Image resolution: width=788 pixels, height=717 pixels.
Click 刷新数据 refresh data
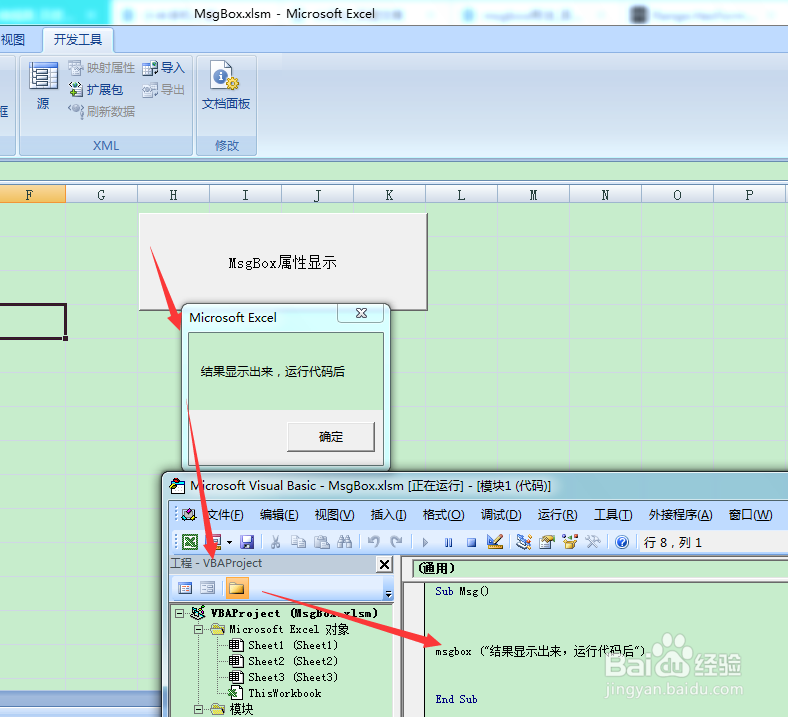pos(102,111)
